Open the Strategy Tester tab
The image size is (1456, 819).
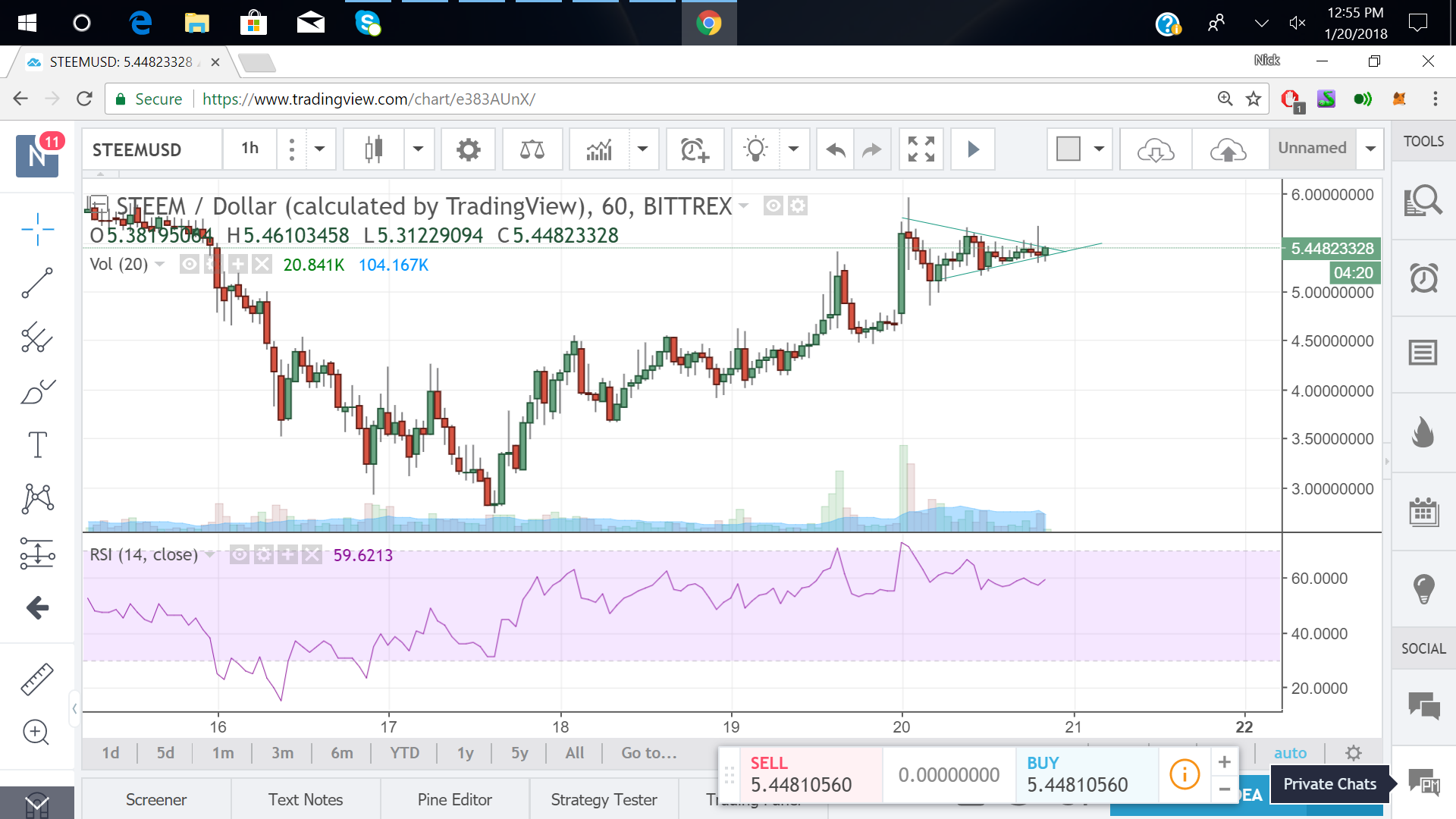[x=604, y=799]
